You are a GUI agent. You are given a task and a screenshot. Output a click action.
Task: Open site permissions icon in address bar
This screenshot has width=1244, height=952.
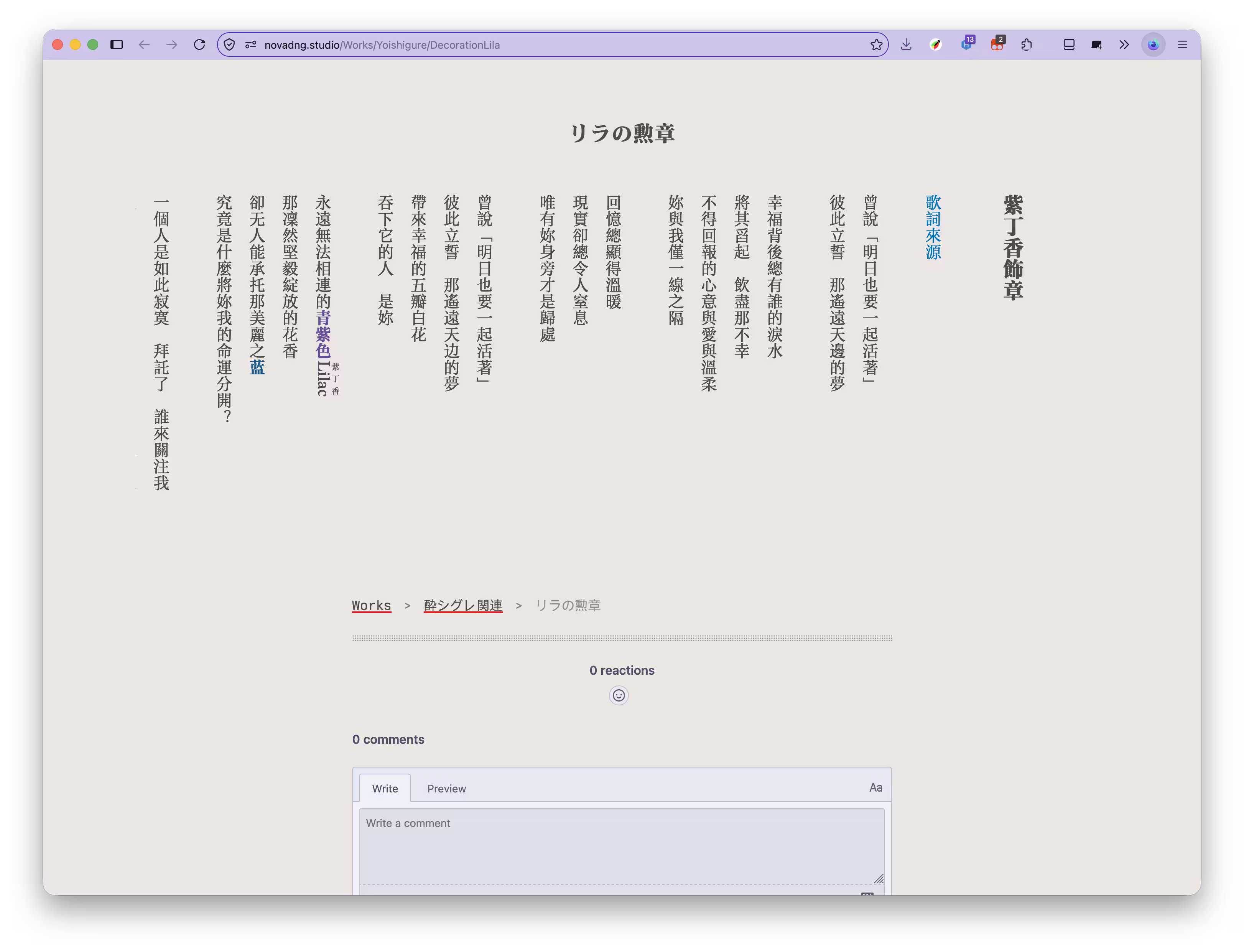[x=250, y=45]
